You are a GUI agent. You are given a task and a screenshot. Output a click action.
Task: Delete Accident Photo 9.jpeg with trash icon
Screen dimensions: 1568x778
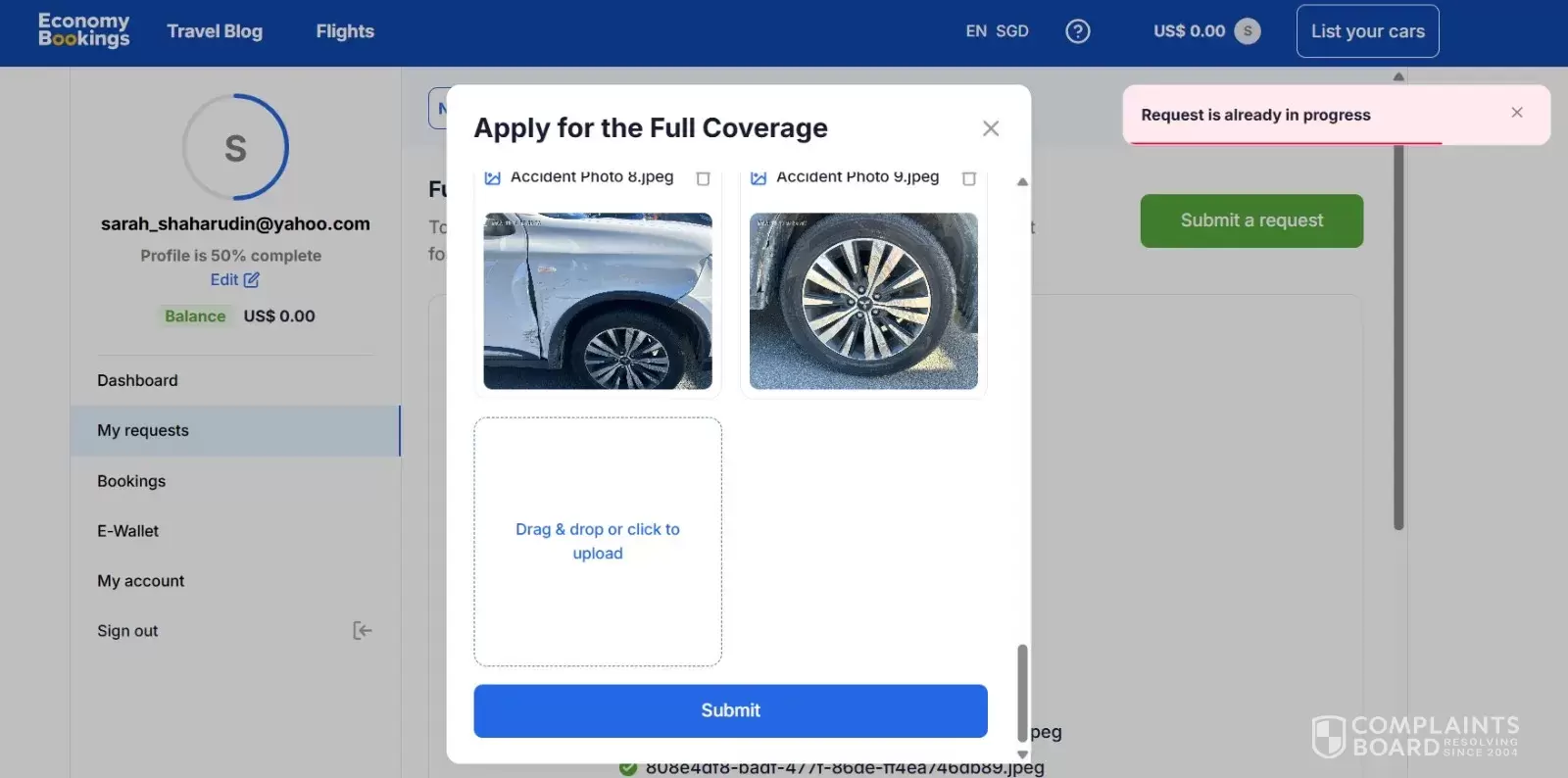pos(968,178)
